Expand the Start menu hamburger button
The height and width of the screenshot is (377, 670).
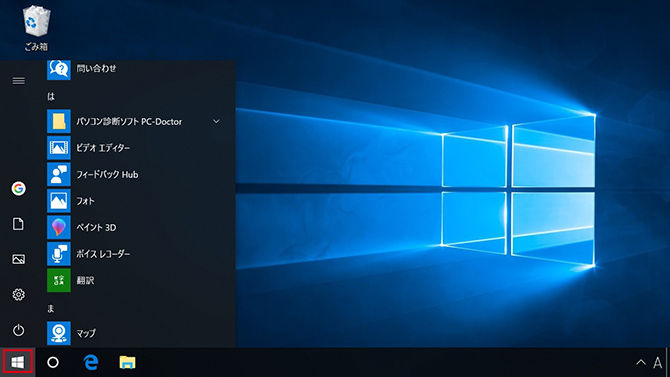(x=18, y=81)
